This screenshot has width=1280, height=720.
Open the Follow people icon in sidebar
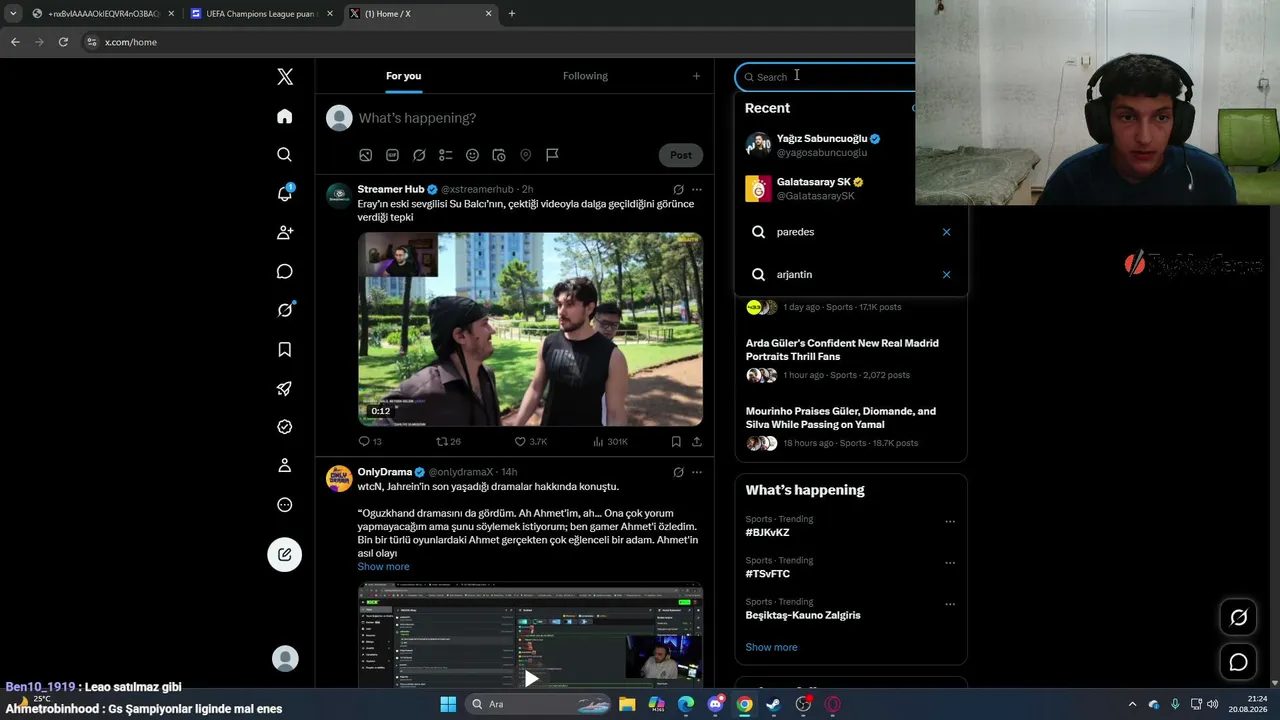pyautogui.click(x=285, y=232)
